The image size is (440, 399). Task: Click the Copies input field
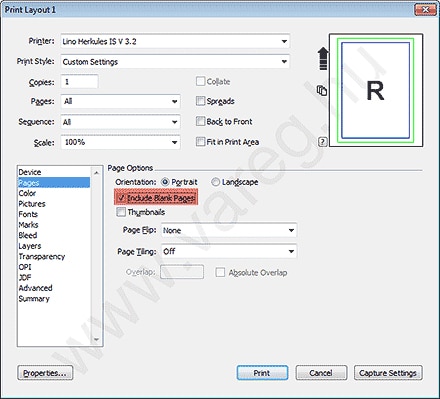79,82
